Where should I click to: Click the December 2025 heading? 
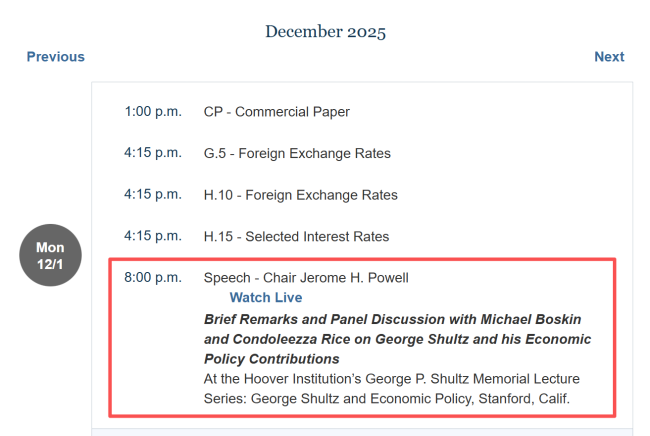[325, 32]
